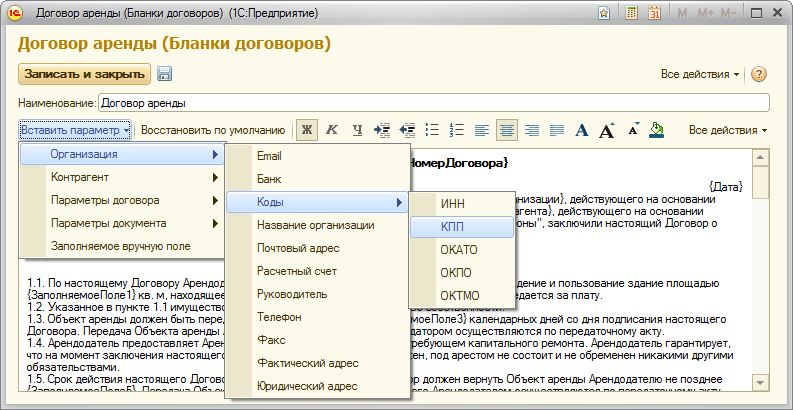Open the text fill color picker
Viewport: 793px width, 410px height.
click(657, 130)
